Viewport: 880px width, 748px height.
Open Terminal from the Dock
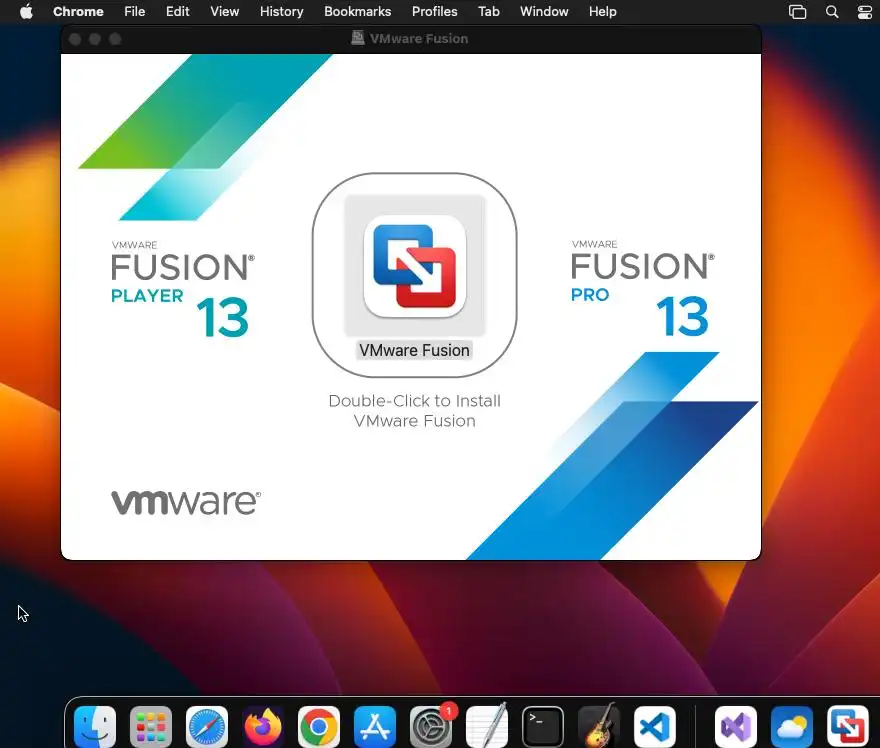pyautogui.click(x=543, y=727)
